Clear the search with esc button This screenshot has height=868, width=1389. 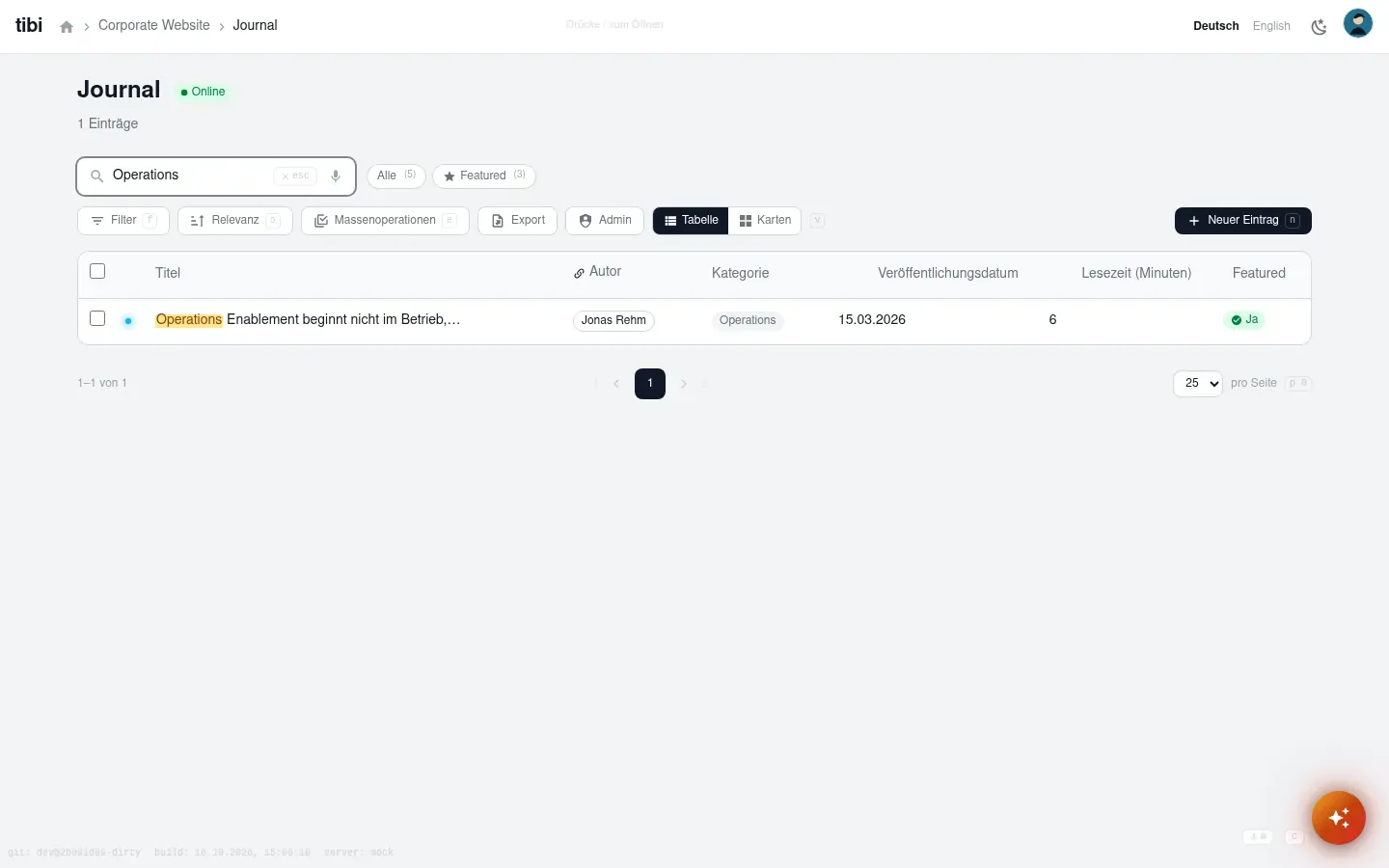296,176
